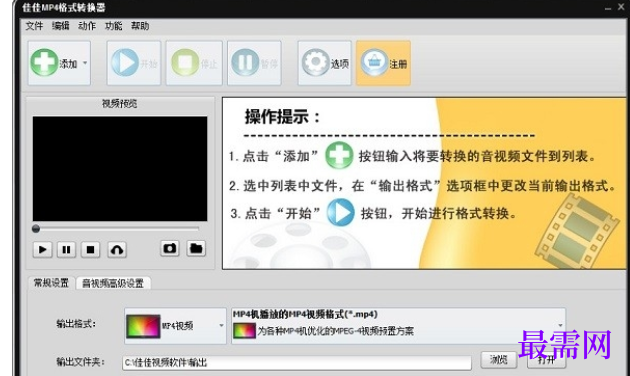The image size is (630, 376).
Task: Click the 打开 (Open) folder button
Action: [546, 360]
